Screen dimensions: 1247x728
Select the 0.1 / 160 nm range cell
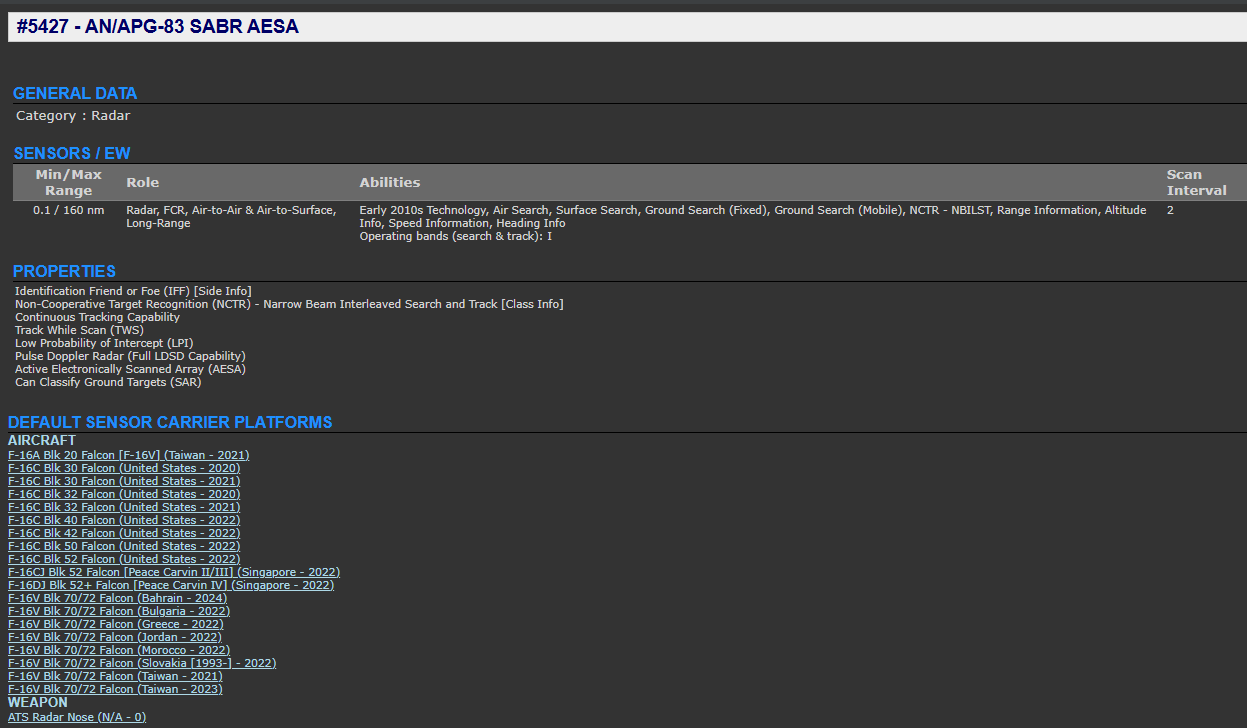(x=69, y=210)
